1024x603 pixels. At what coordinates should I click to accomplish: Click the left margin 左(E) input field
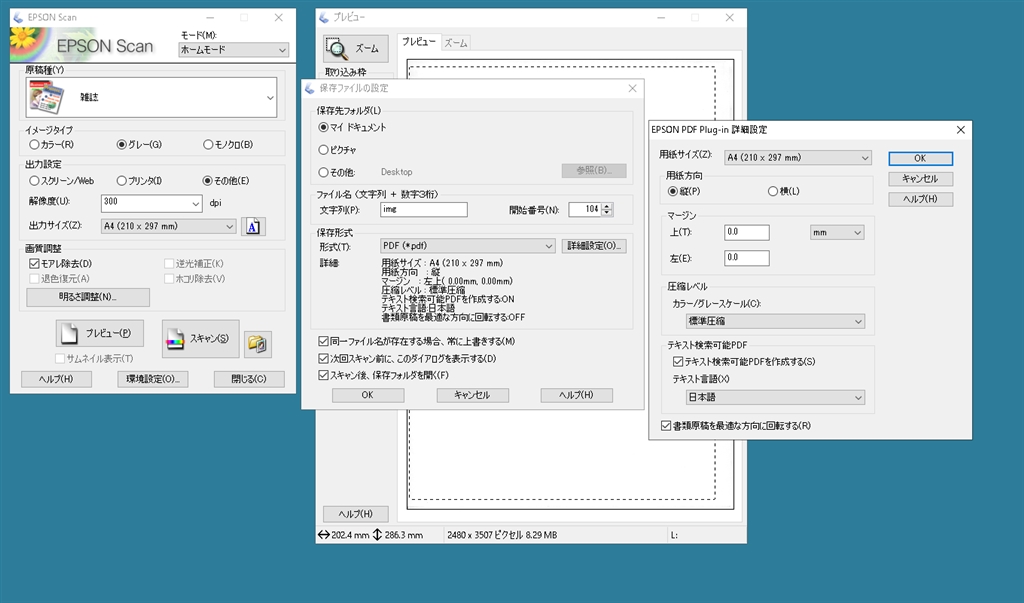[x=747, y=258]
